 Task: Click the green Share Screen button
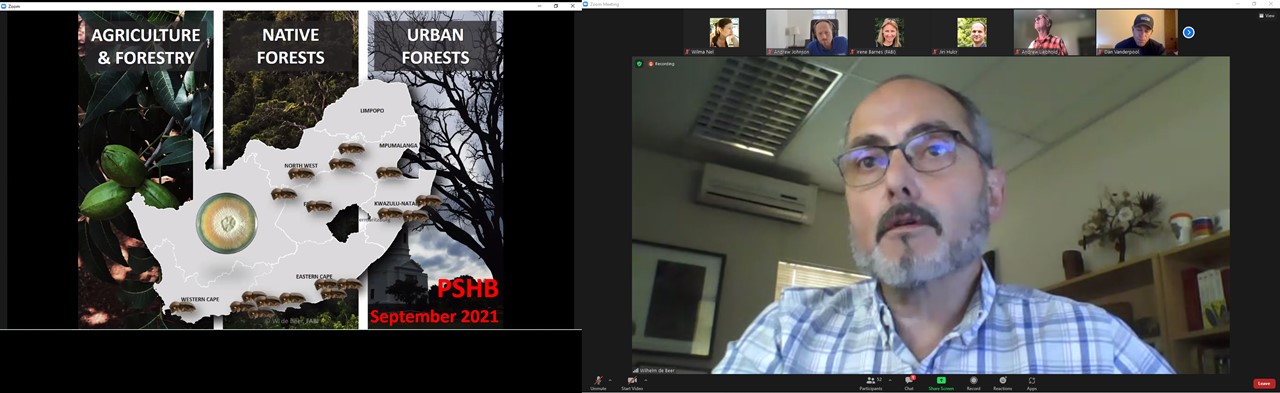click(941, 382)
